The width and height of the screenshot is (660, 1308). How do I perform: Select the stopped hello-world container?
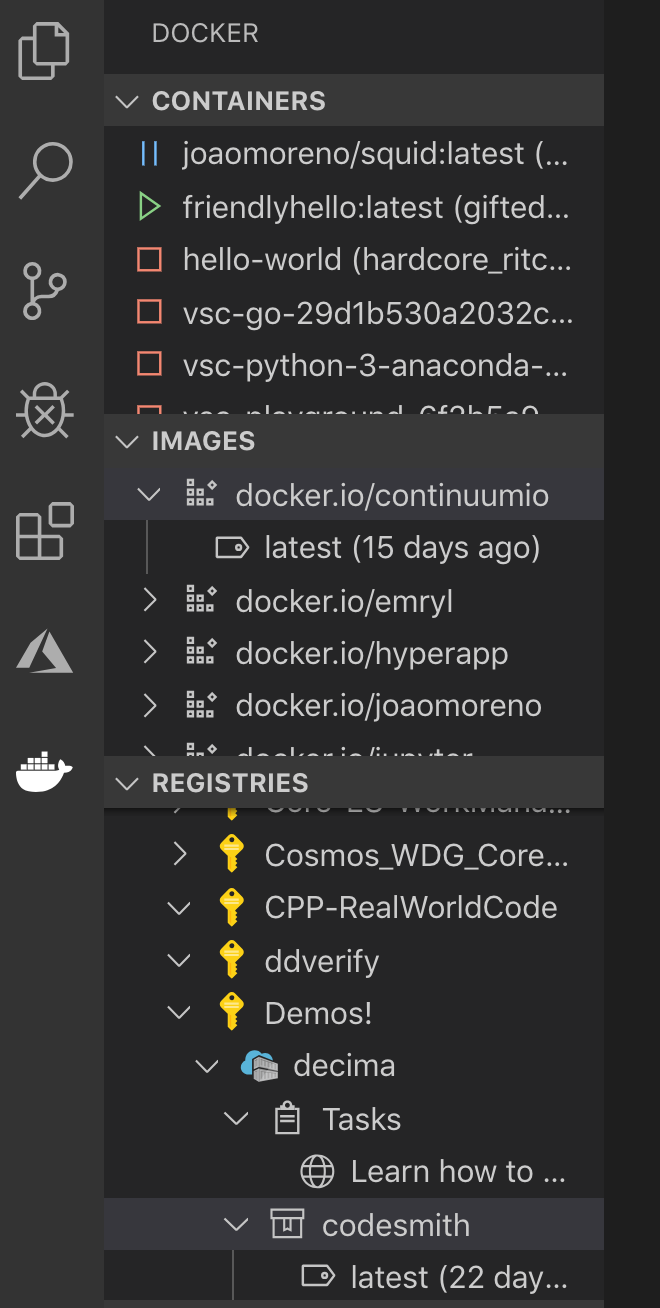(354, 260)
